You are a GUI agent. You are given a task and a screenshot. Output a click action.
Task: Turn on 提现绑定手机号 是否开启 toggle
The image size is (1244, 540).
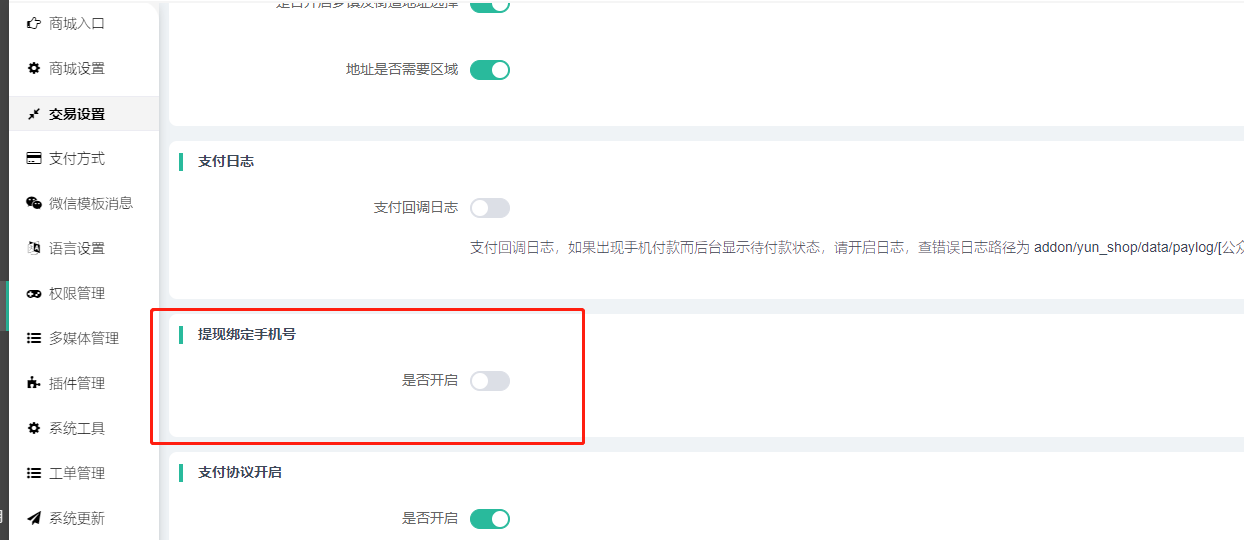[x=490, y=381]
